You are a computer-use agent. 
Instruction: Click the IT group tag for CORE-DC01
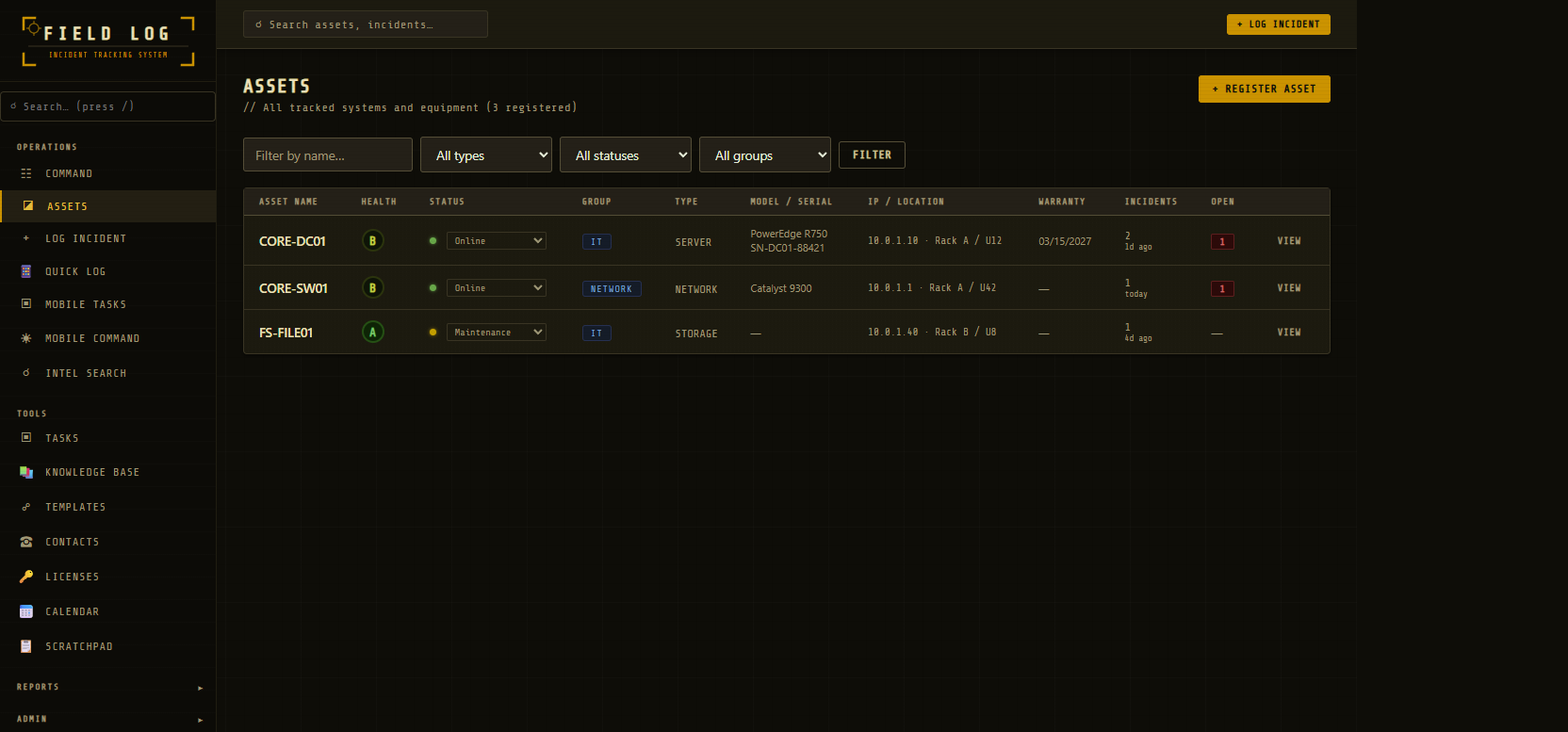pos(596,242)
